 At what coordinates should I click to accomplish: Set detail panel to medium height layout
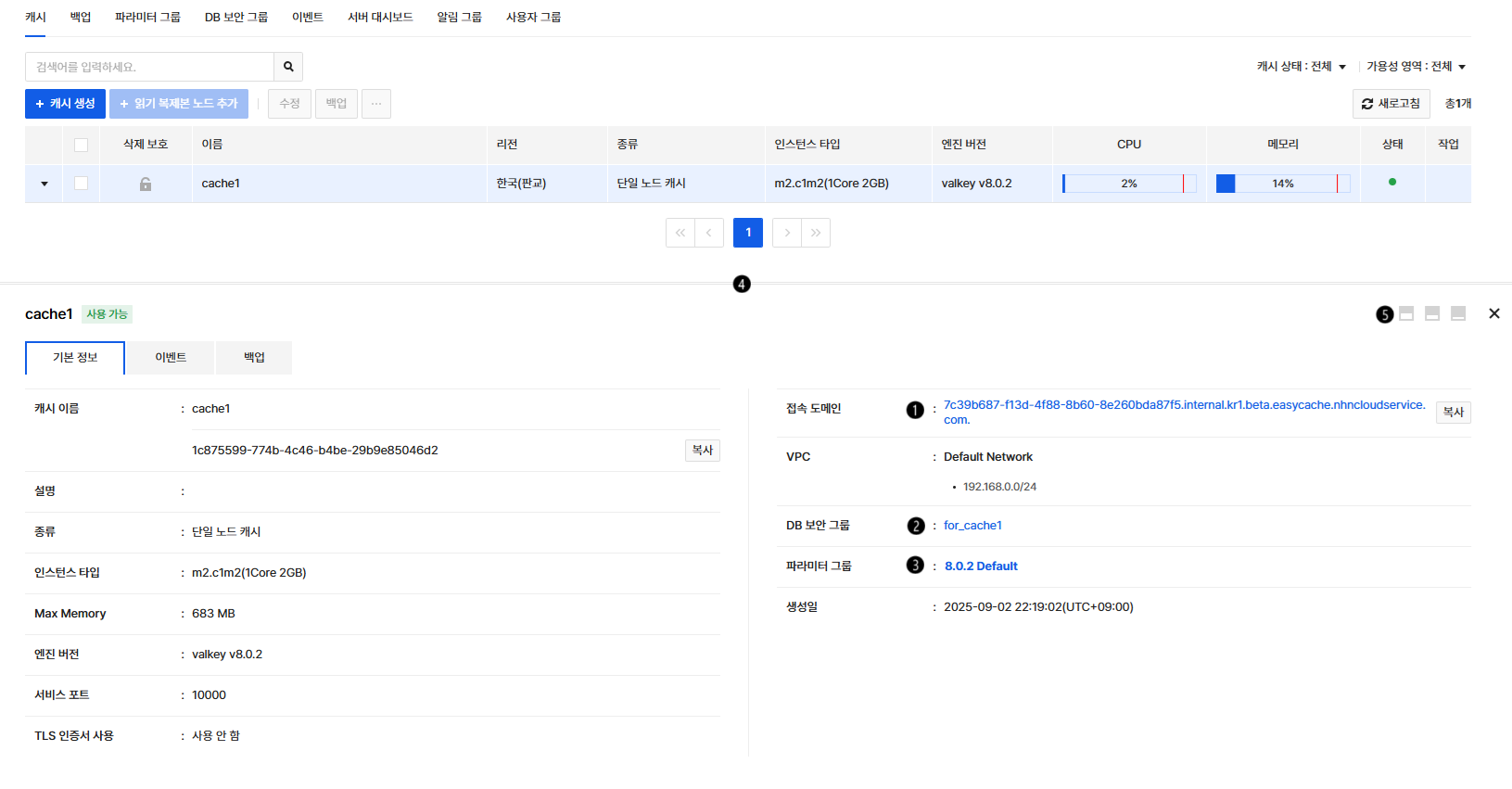tap(1432, 313)
